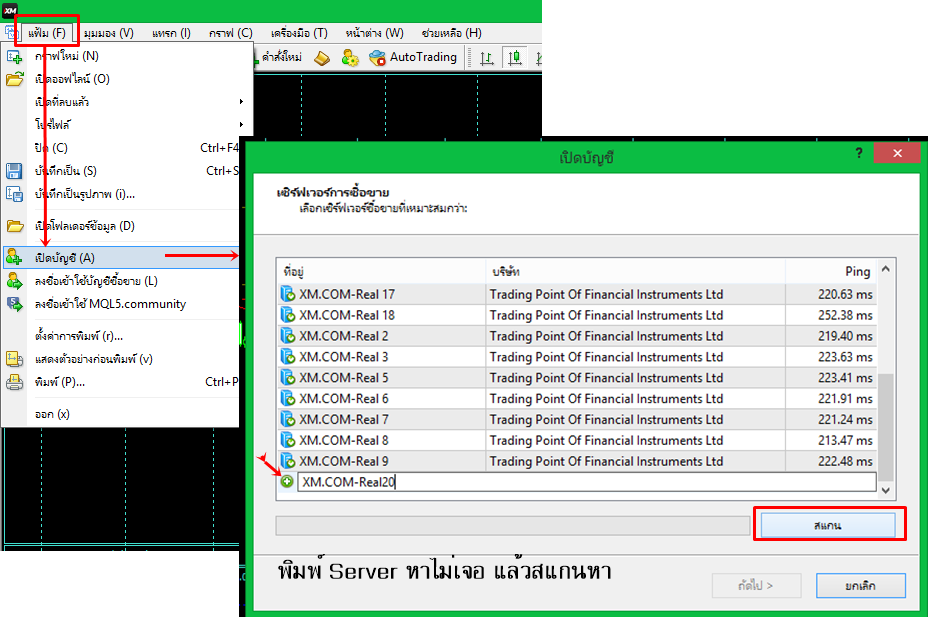Click the MQL5.community login icon in the menu

pyautogui.click(x=15, y=304)
